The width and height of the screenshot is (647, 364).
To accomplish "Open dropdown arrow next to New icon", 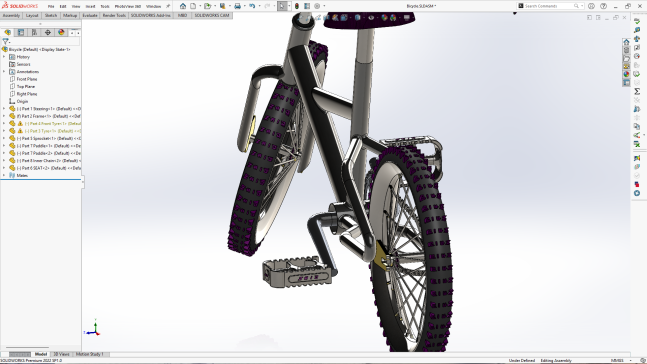I will tap(200, 6).
